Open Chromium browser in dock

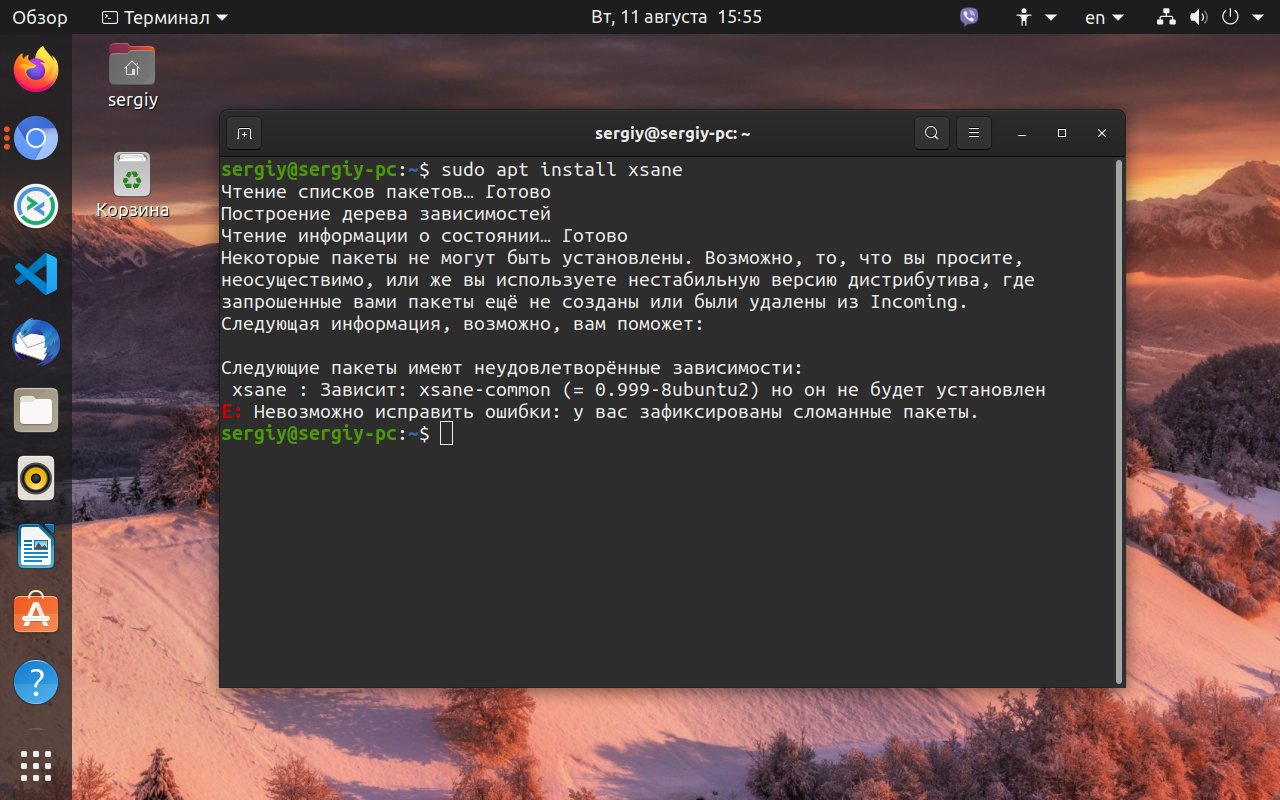click(36, 138)
